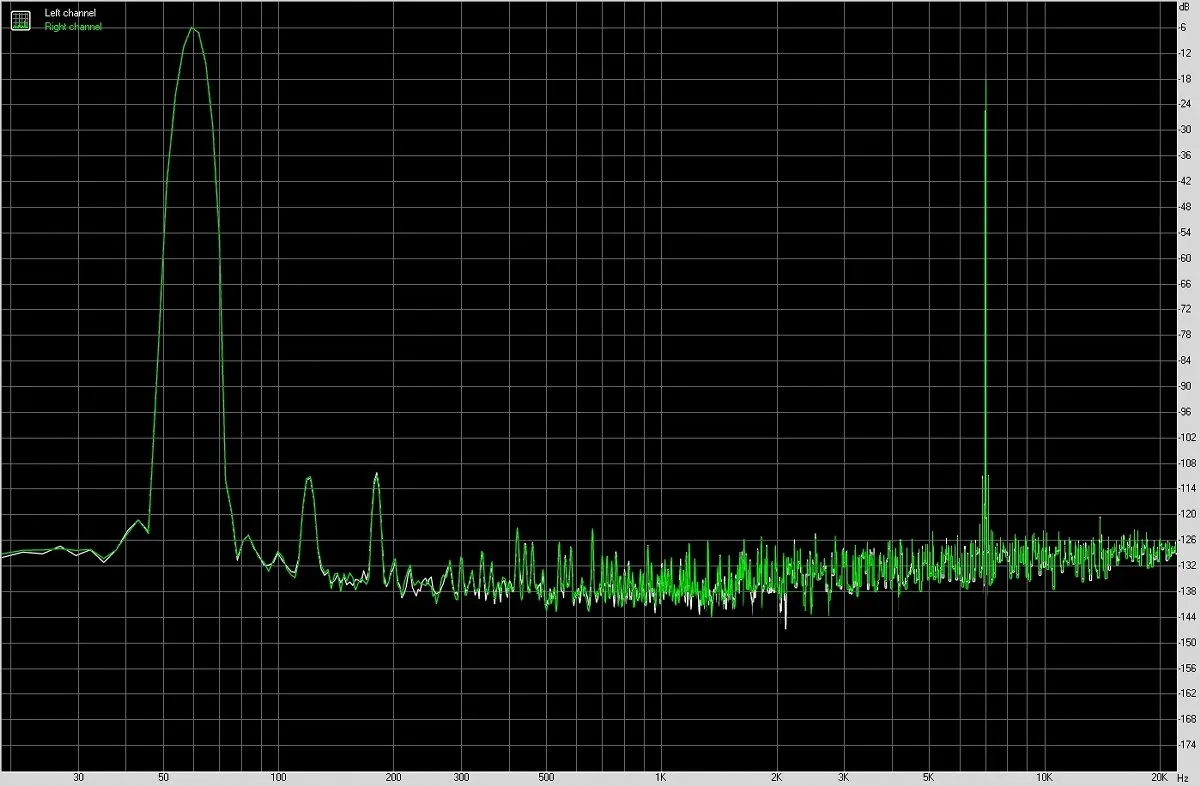Click the "3K" frequency axis label
Screen dimensions: 1200x786
(x=844, y=777)
